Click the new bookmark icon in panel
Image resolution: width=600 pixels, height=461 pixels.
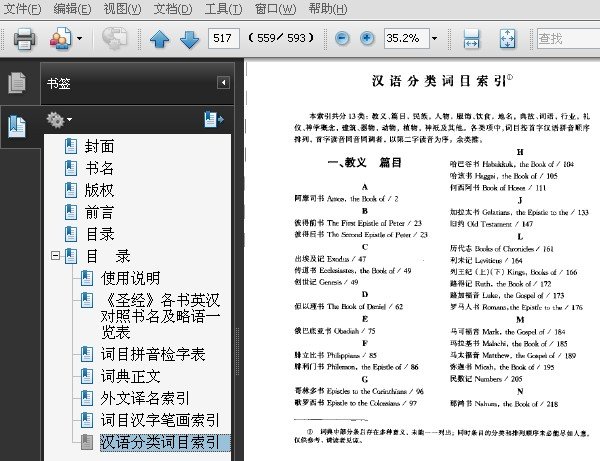(214, 119)
